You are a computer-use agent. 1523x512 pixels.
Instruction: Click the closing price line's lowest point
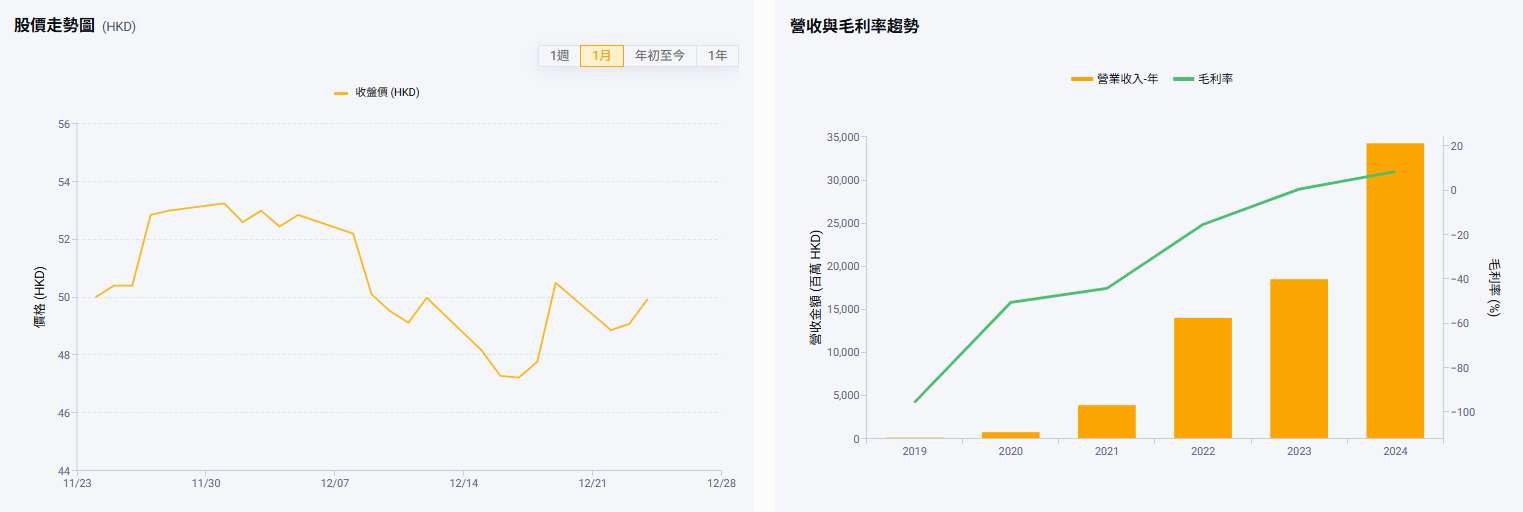coord(518,377)
